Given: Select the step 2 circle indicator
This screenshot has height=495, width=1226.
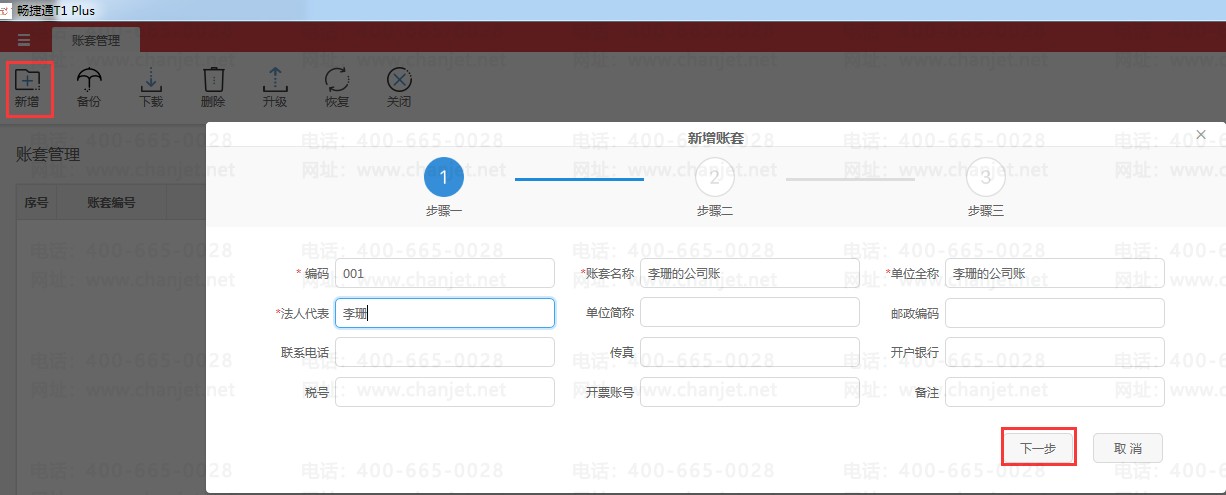Looking at the screenshot, I should (715, 178).
